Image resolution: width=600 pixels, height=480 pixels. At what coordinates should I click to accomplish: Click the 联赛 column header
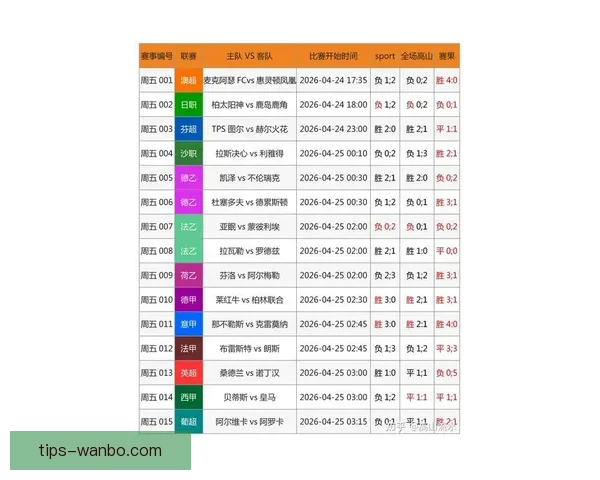[189, 56]
